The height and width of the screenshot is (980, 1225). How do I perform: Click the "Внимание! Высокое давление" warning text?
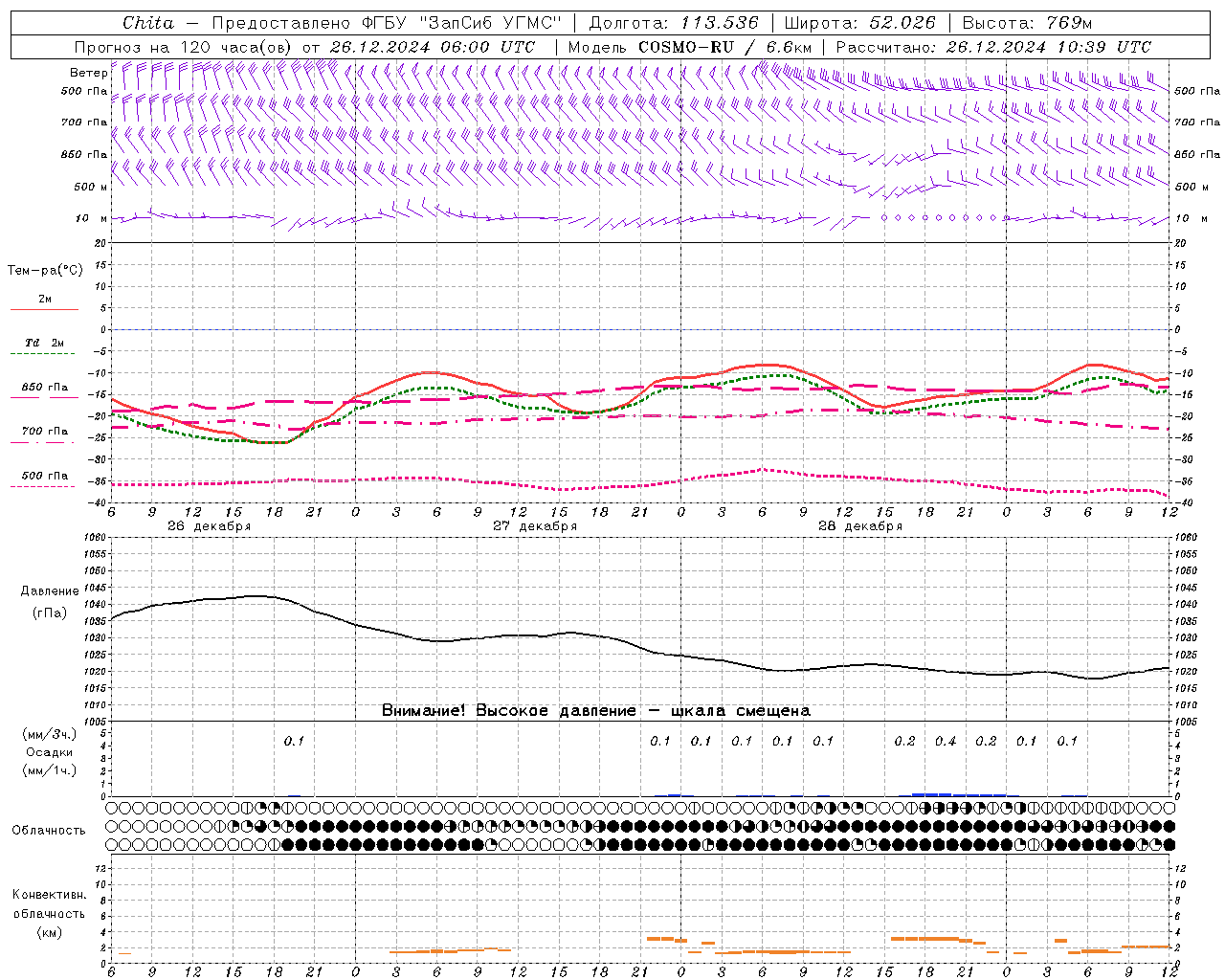pos(508,711)
